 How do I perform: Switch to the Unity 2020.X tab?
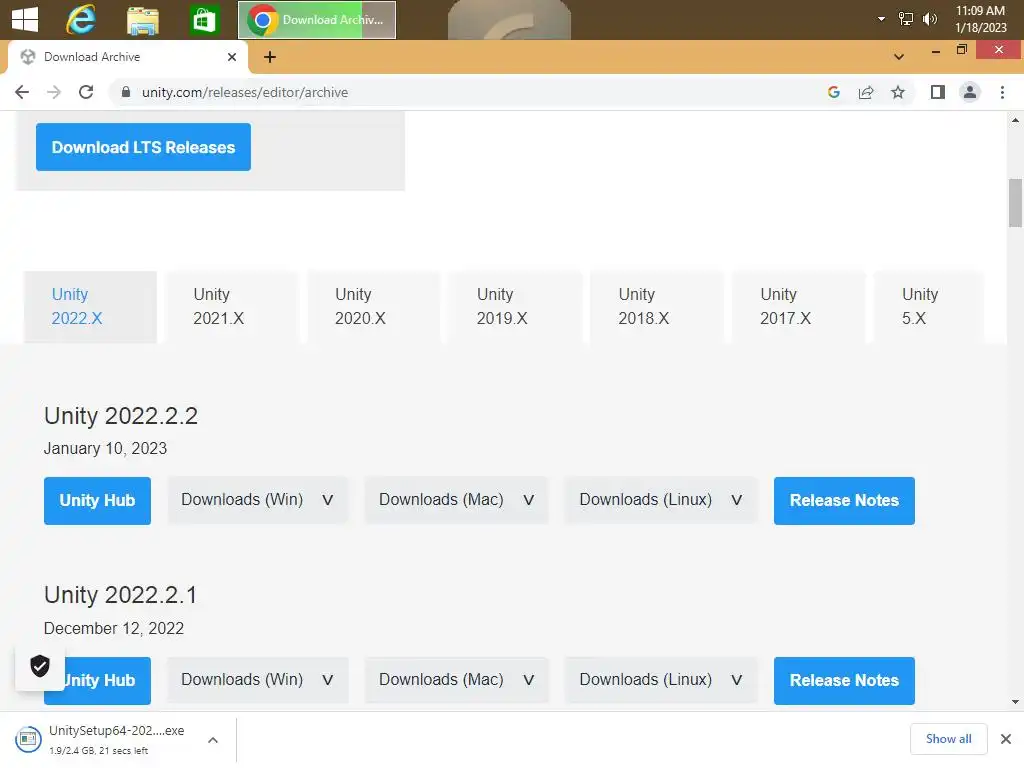374,306
